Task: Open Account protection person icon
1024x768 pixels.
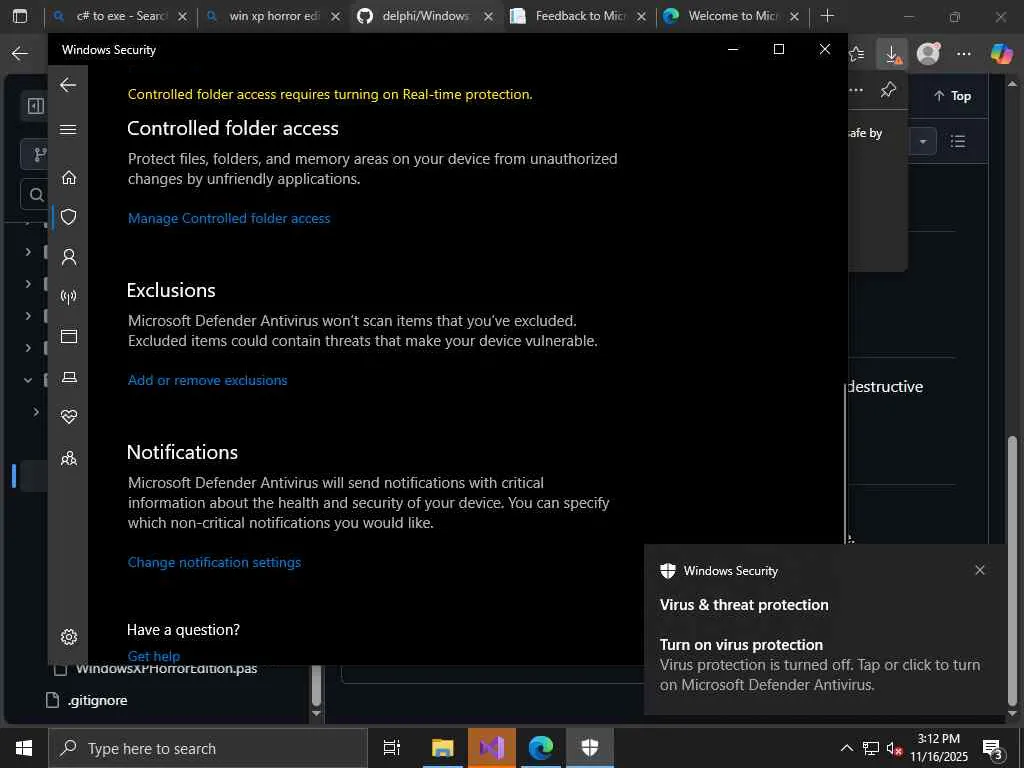Action: tap(69, 257)
